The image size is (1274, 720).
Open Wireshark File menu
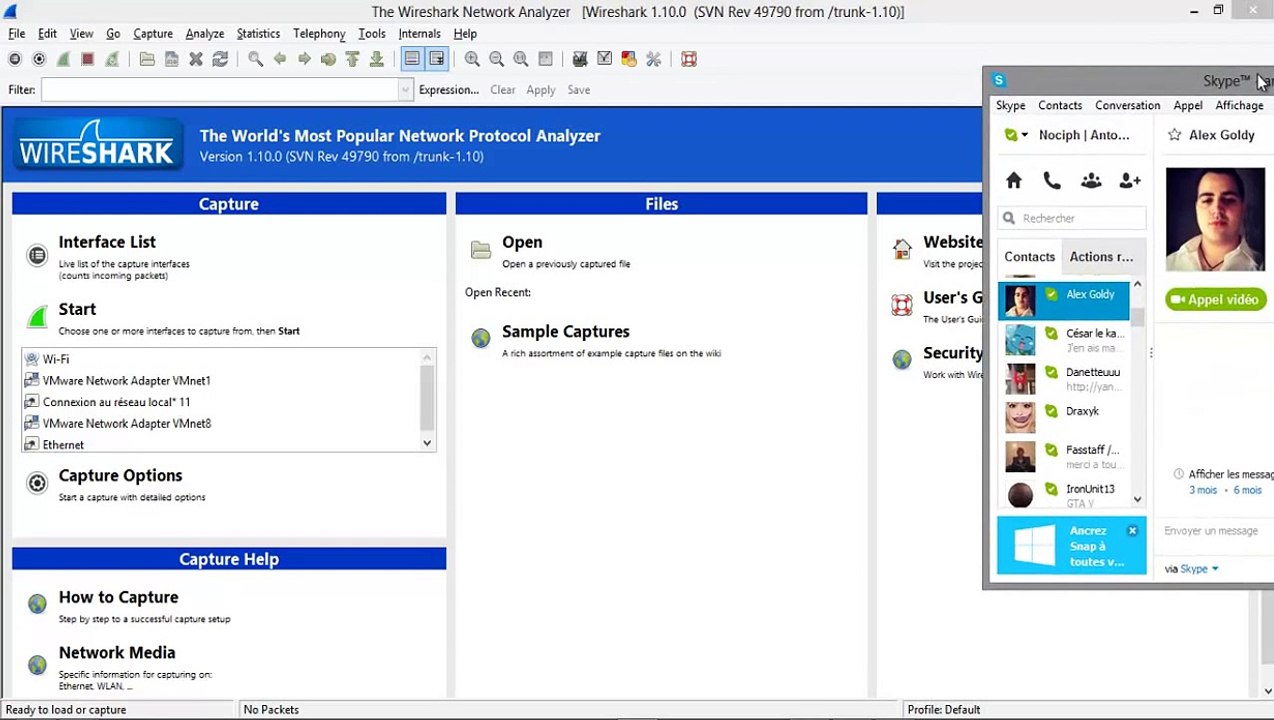click(x=17, y=33)
